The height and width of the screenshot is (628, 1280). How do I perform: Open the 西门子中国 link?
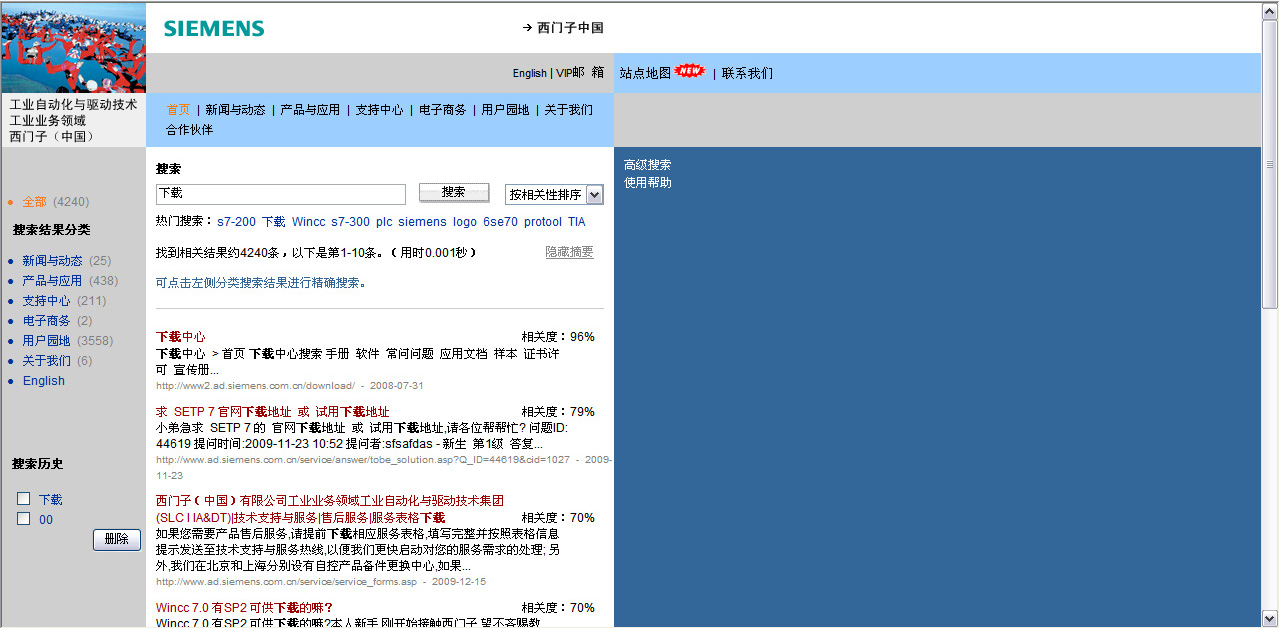[x=570, y=28]
